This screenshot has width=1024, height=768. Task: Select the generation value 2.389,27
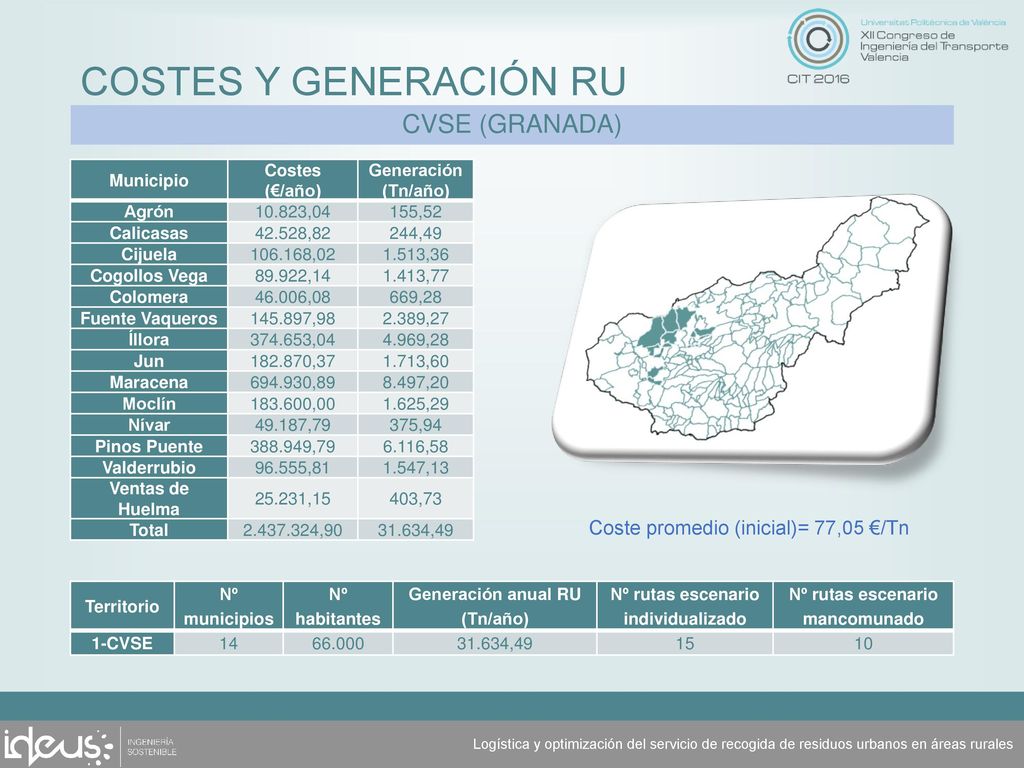point(415,318)
